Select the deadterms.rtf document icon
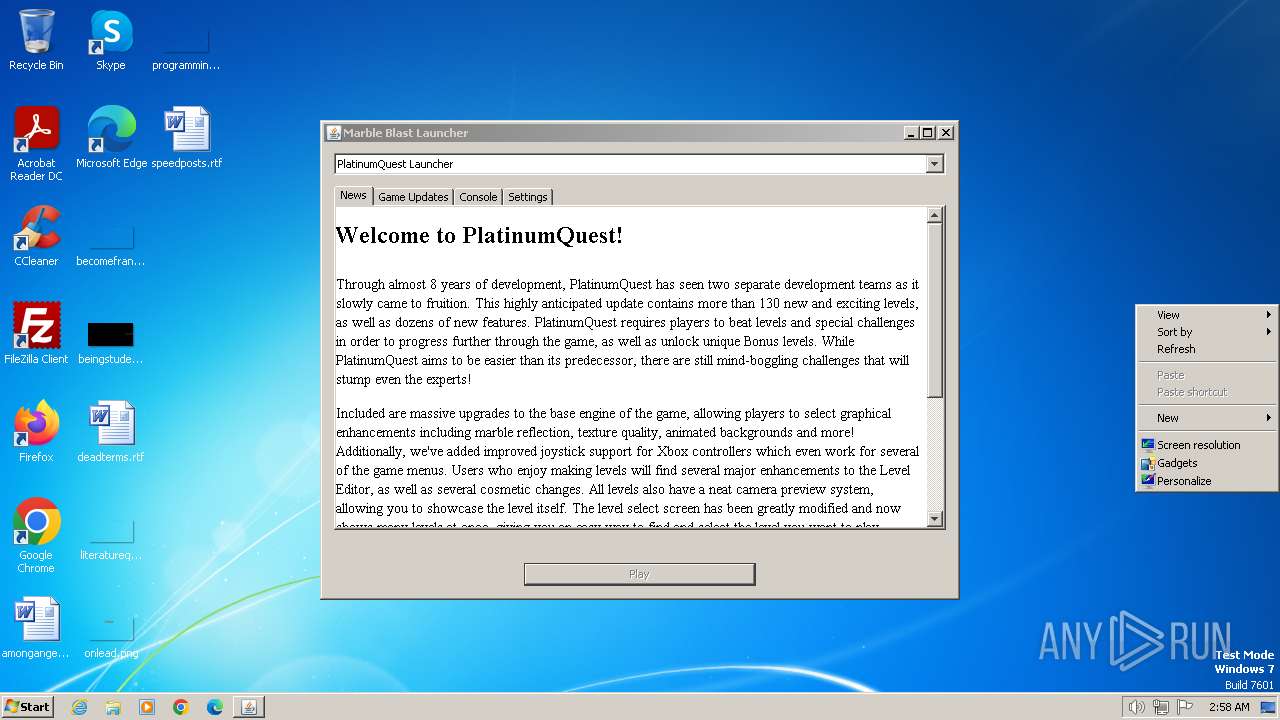The image size is (1280, 720). (111, 431)
